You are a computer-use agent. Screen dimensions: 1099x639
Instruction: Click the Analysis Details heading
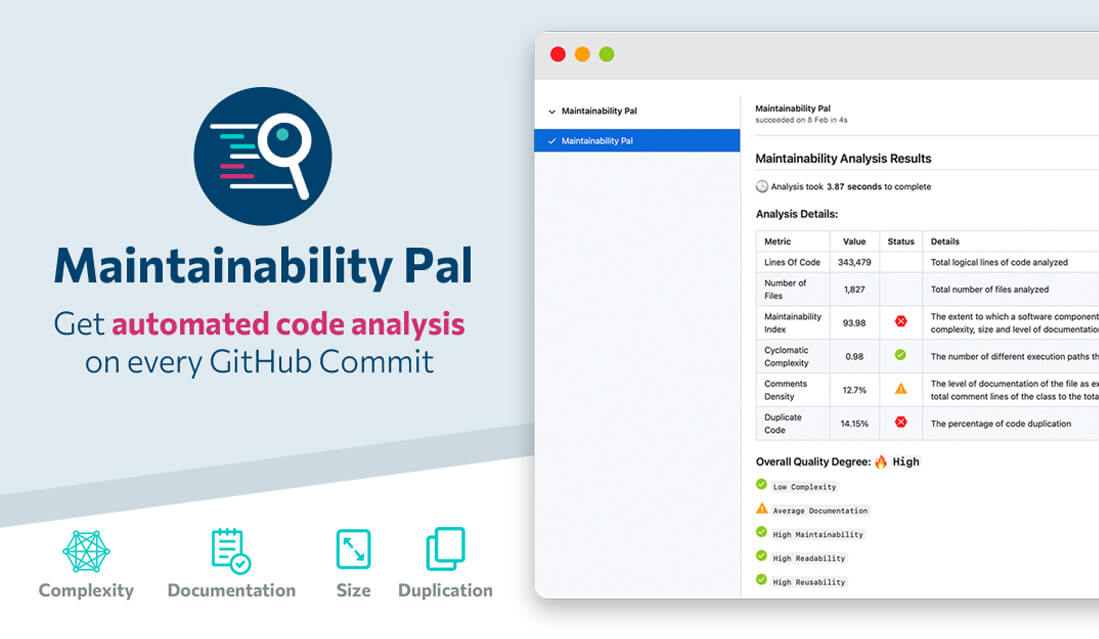(x=797, y=214)
